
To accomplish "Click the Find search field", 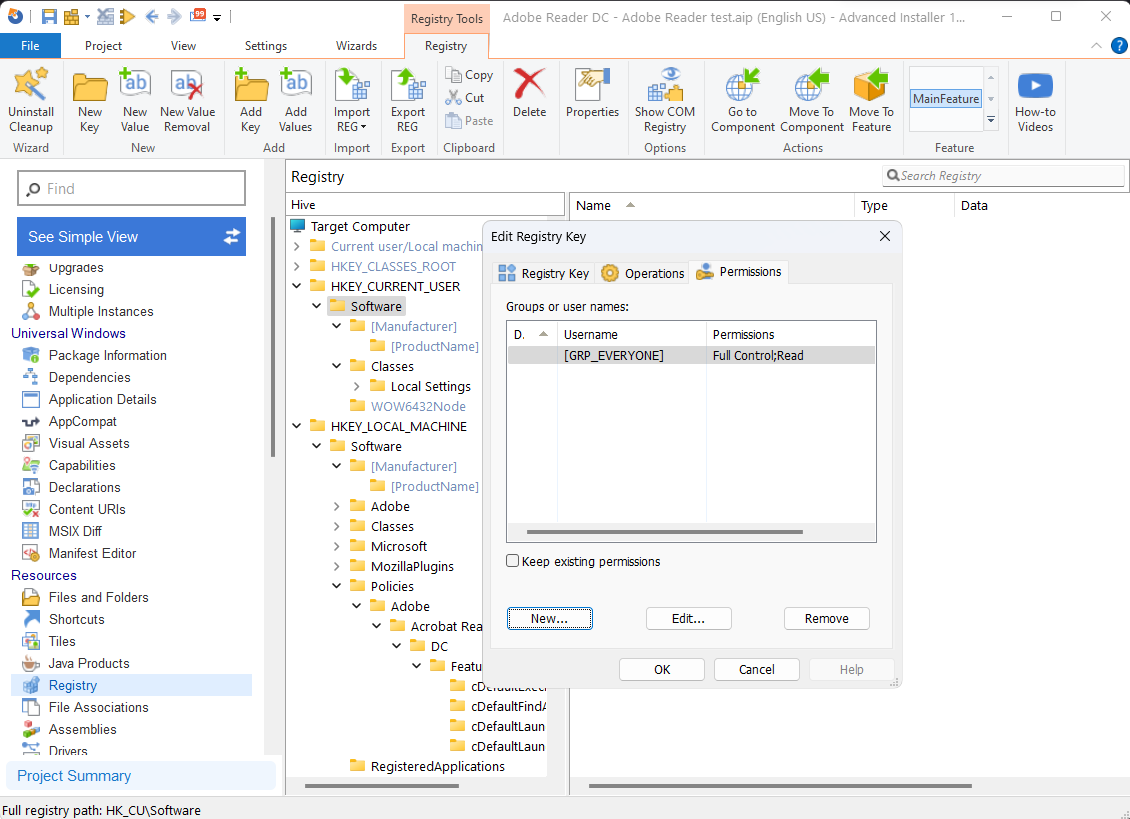I will click(x=131, y=188).
